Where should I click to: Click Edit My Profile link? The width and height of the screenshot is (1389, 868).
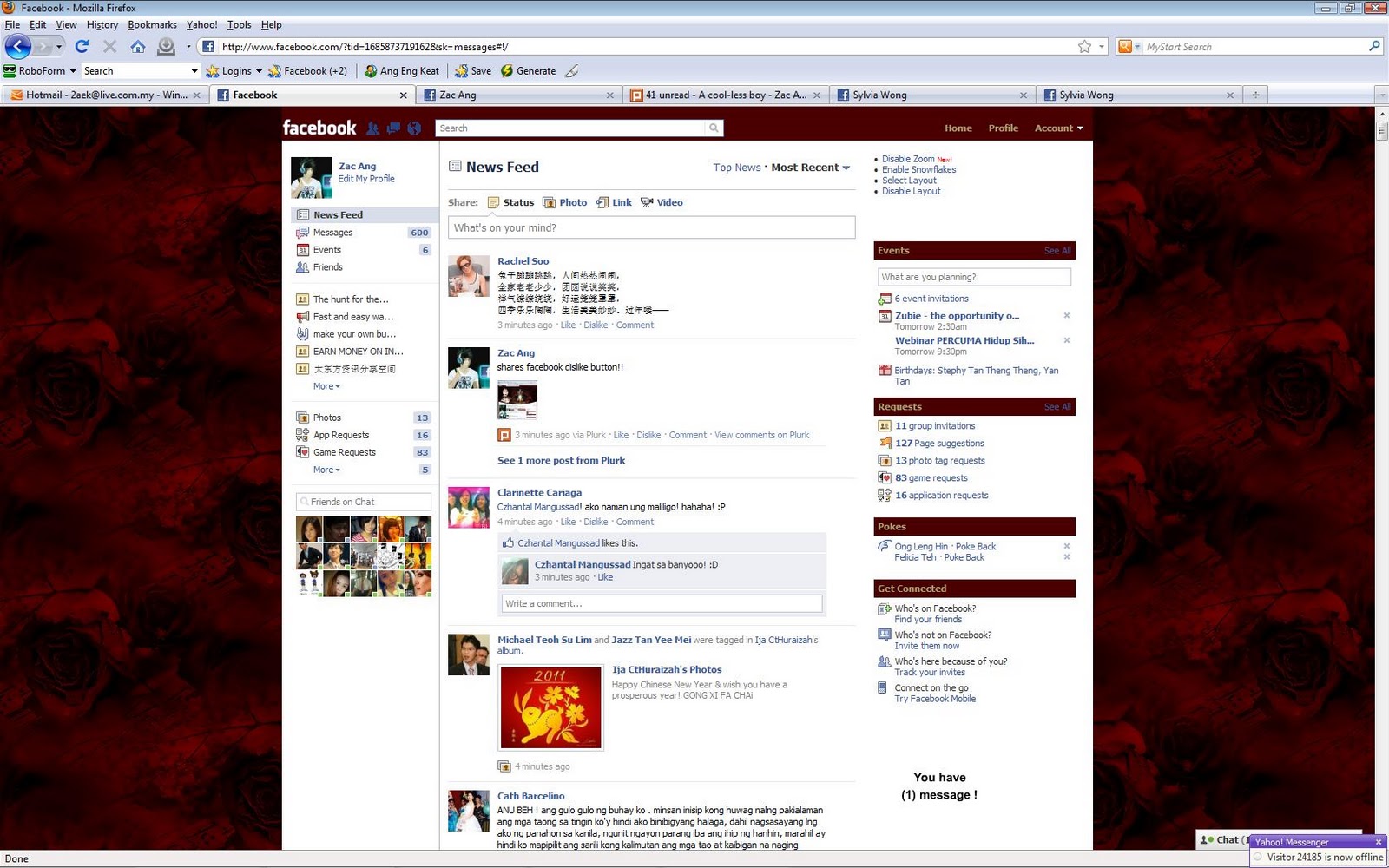point(366,179)
